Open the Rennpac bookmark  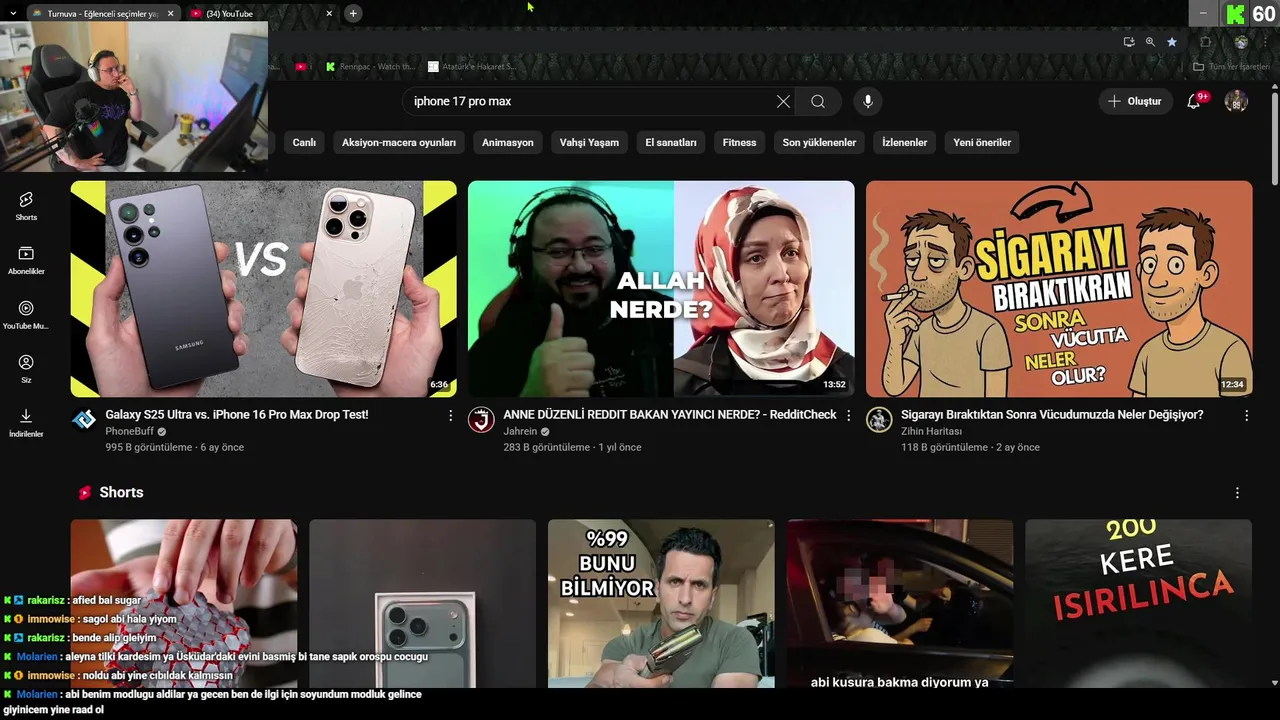pyautogui.click(x=370, y=66)
